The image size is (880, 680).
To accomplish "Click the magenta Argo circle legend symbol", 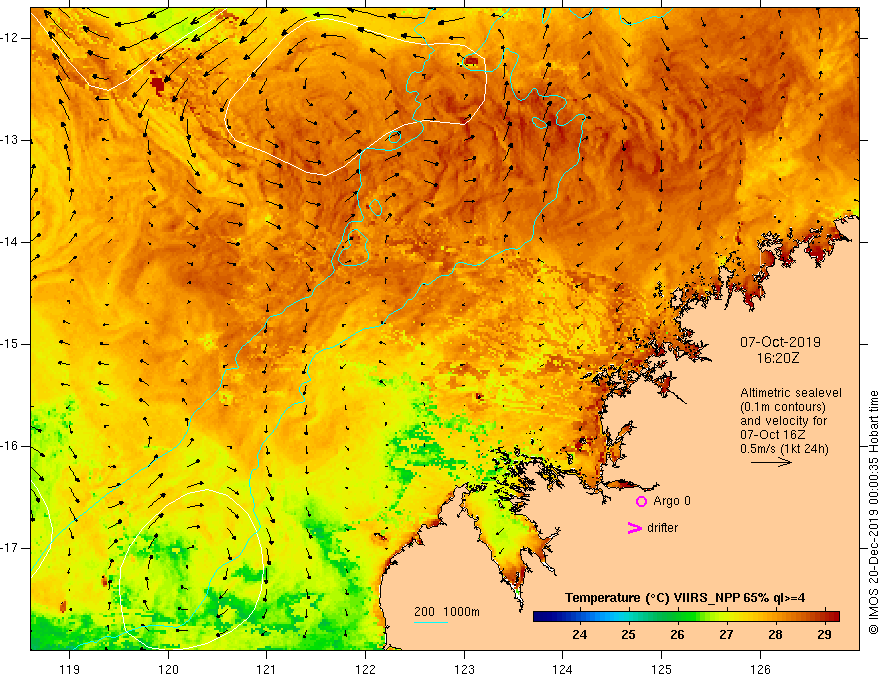I will point(641,501).
